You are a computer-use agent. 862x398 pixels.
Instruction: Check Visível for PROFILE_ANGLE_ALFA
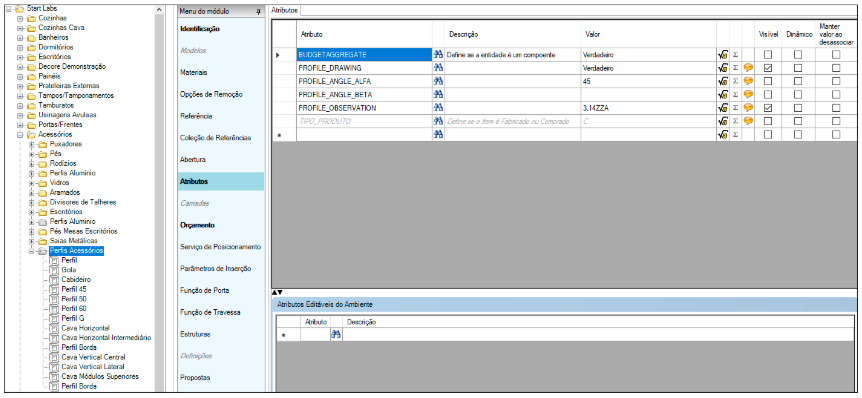point(768,81)
